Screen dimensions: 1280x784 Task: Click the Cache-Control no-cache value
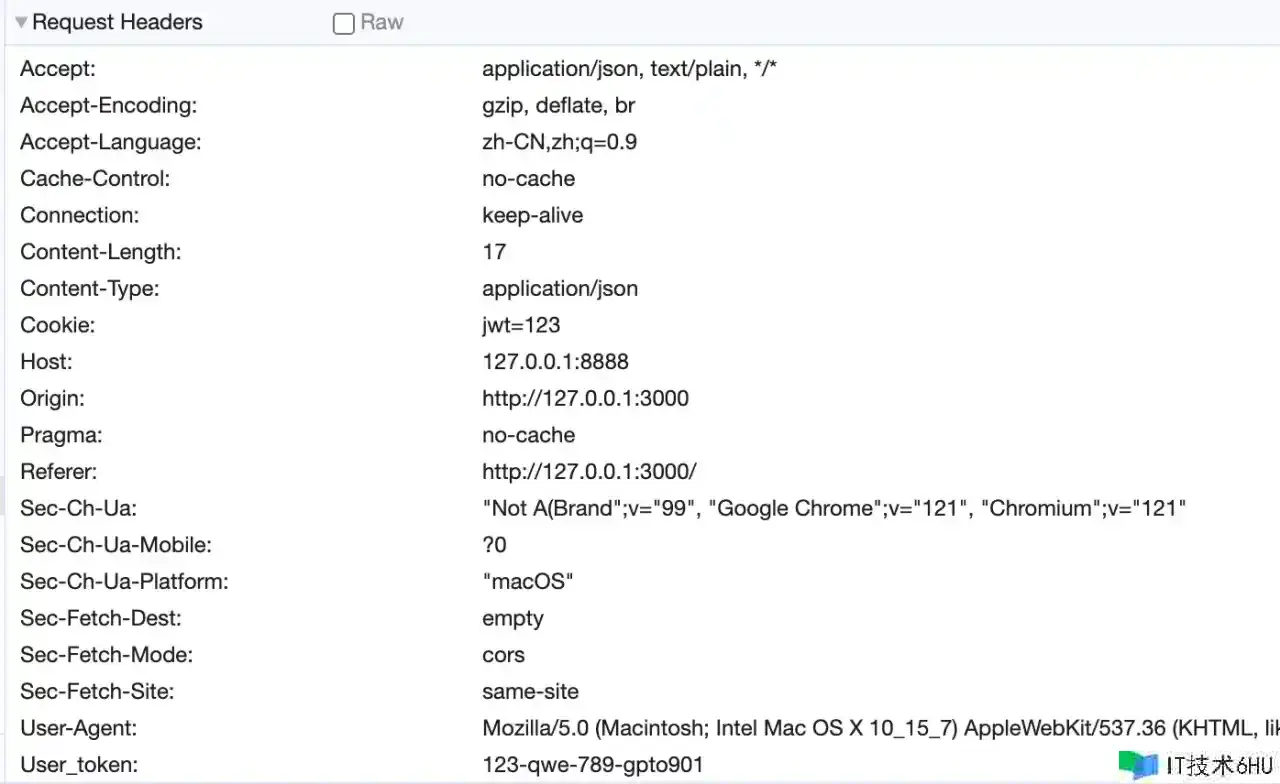click(x=528, y=179)
